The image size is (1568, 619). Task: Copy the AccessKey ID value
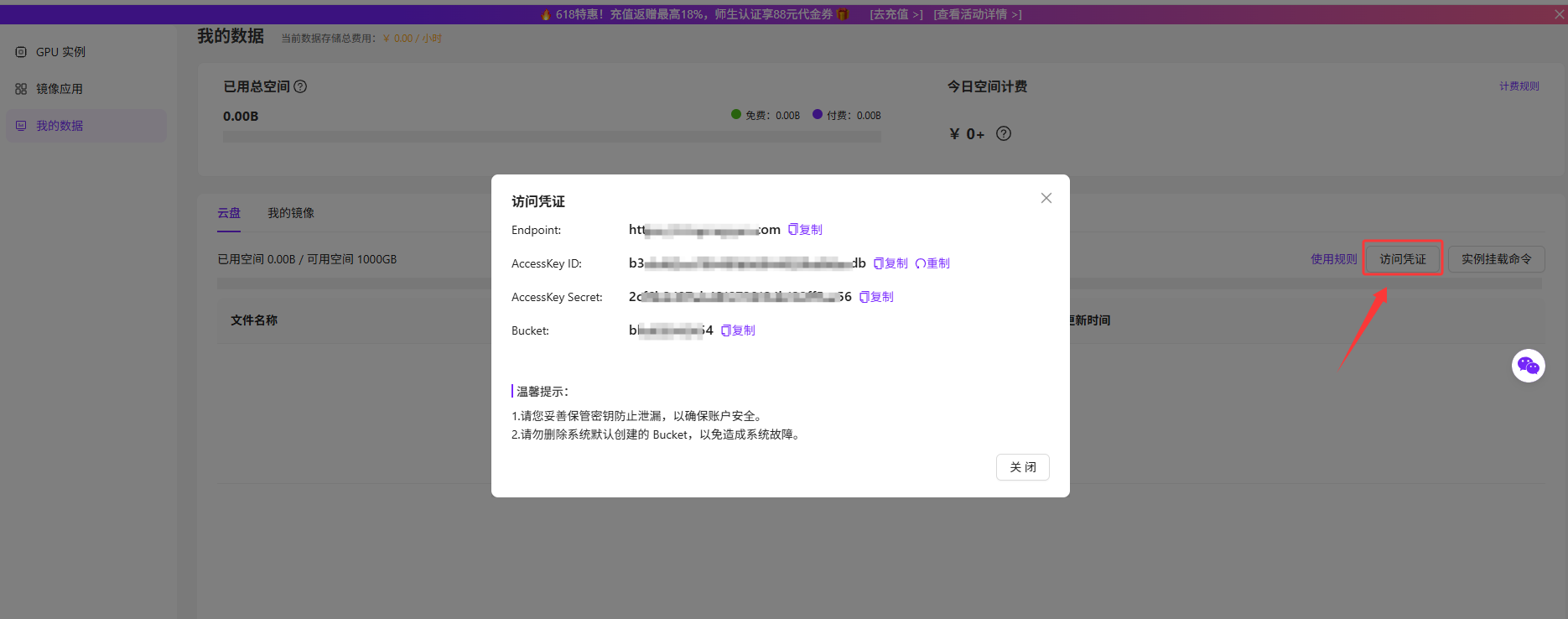tap(890, 263)
